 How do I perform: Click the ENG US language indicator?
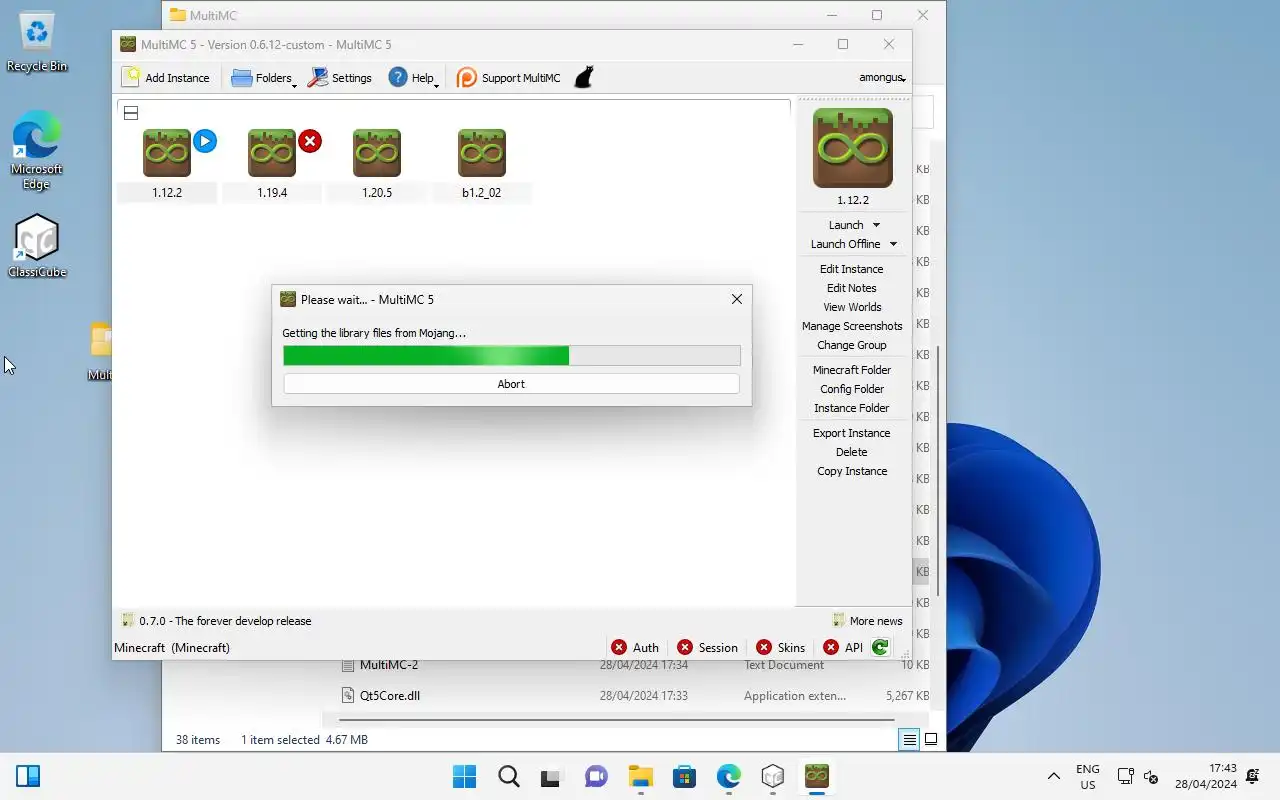point(1088,776)
